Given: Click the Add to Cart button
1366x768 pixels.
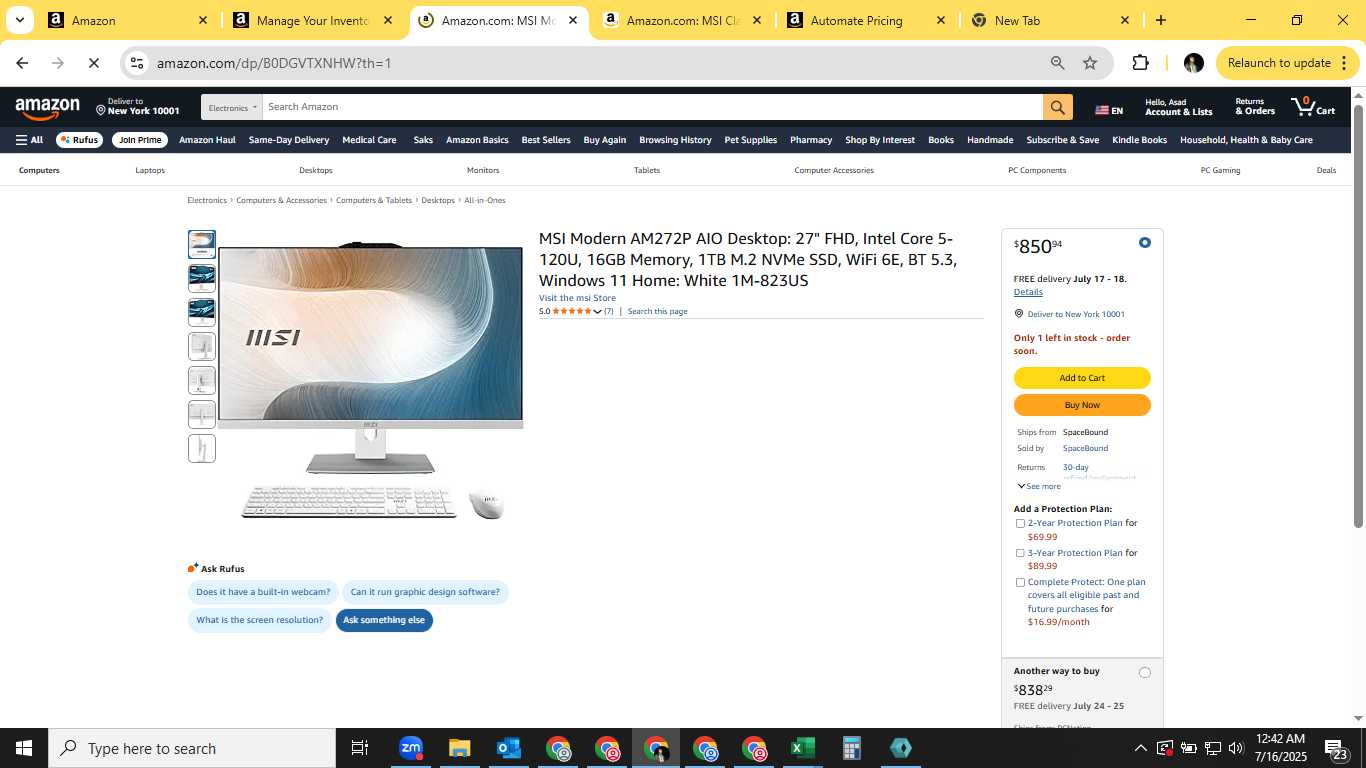Looking at the screenshot, I should point(1082,378).
